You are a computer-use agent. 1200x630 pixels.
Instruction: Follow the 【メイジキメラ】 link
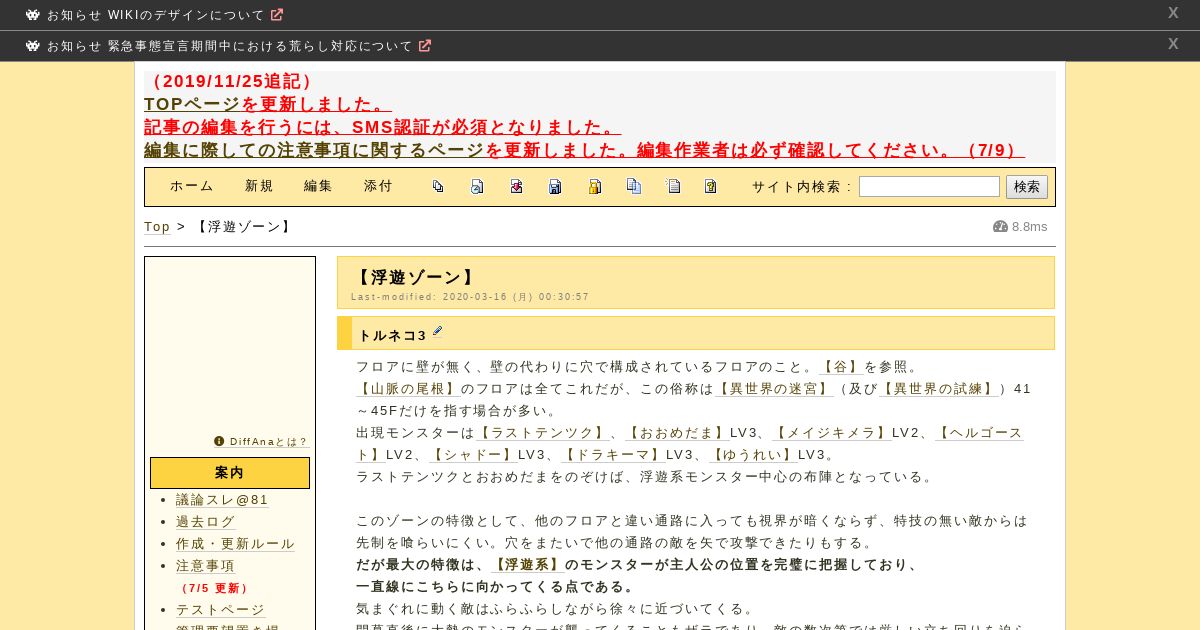pyautogui.click(x=832, y=433)
